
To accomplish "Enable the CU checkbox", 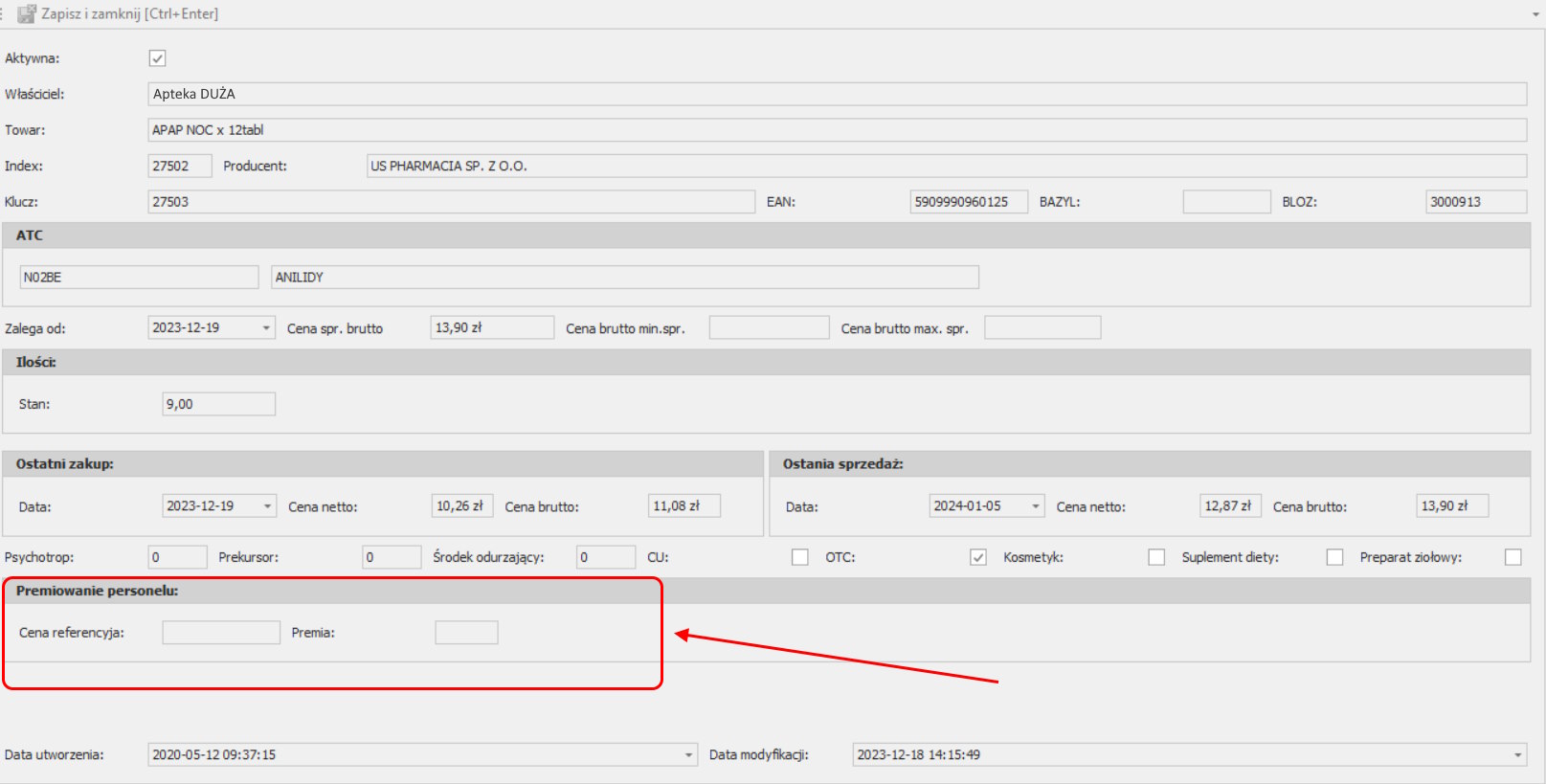I will (x=800, y=557).
